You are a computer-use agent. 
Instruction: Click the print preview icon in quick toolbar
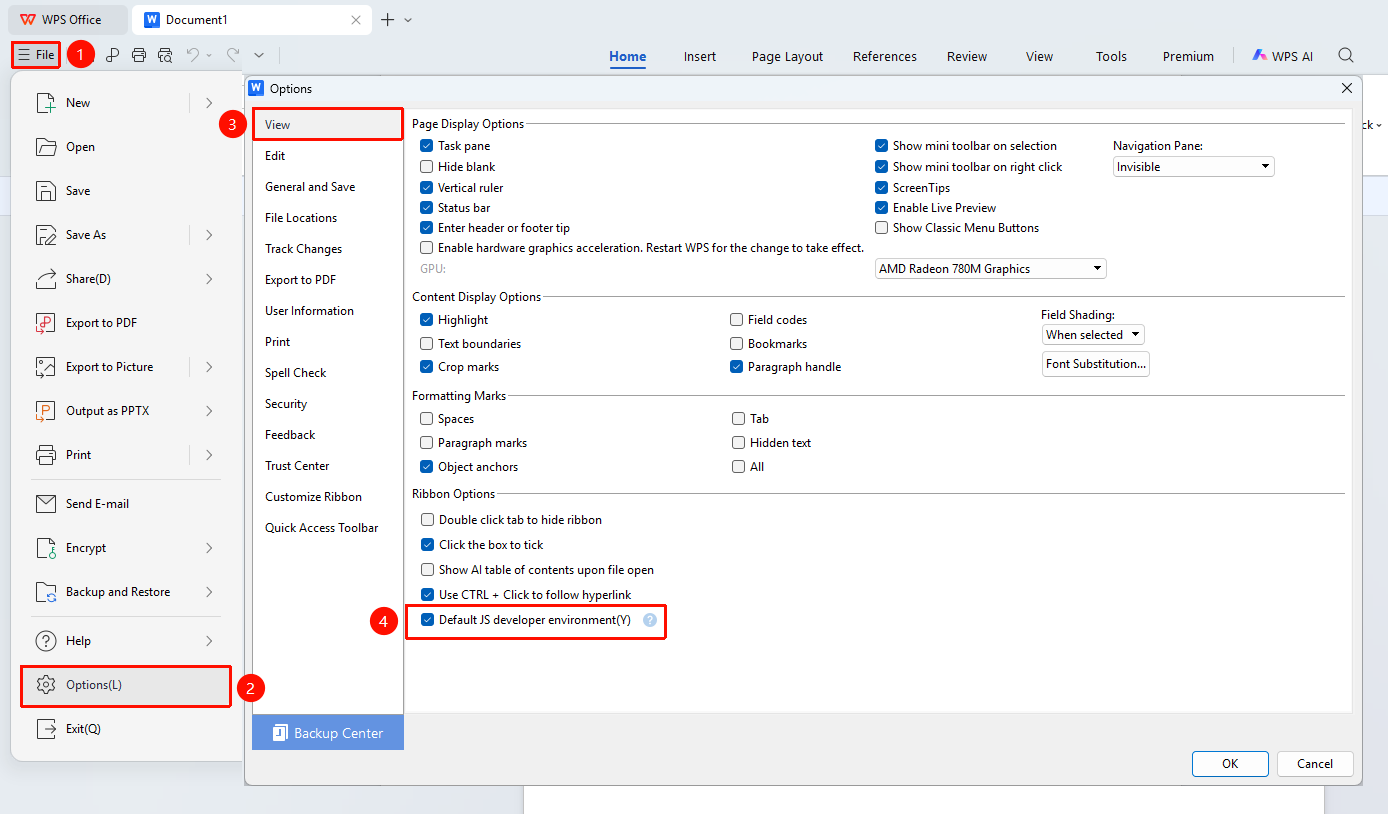(x=165, y=55)
